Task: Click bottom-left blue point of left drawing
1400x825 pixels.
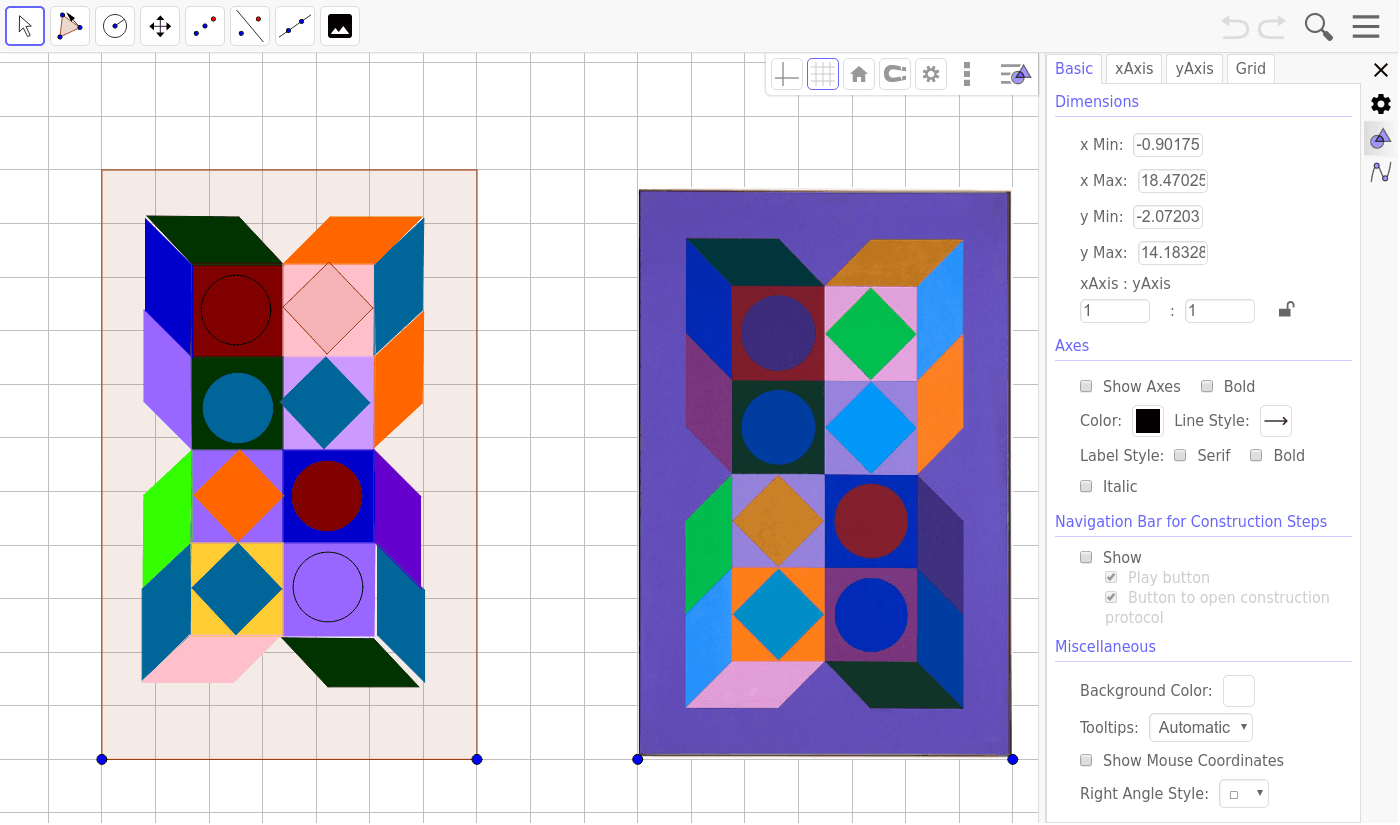Action: pos(102,760)
